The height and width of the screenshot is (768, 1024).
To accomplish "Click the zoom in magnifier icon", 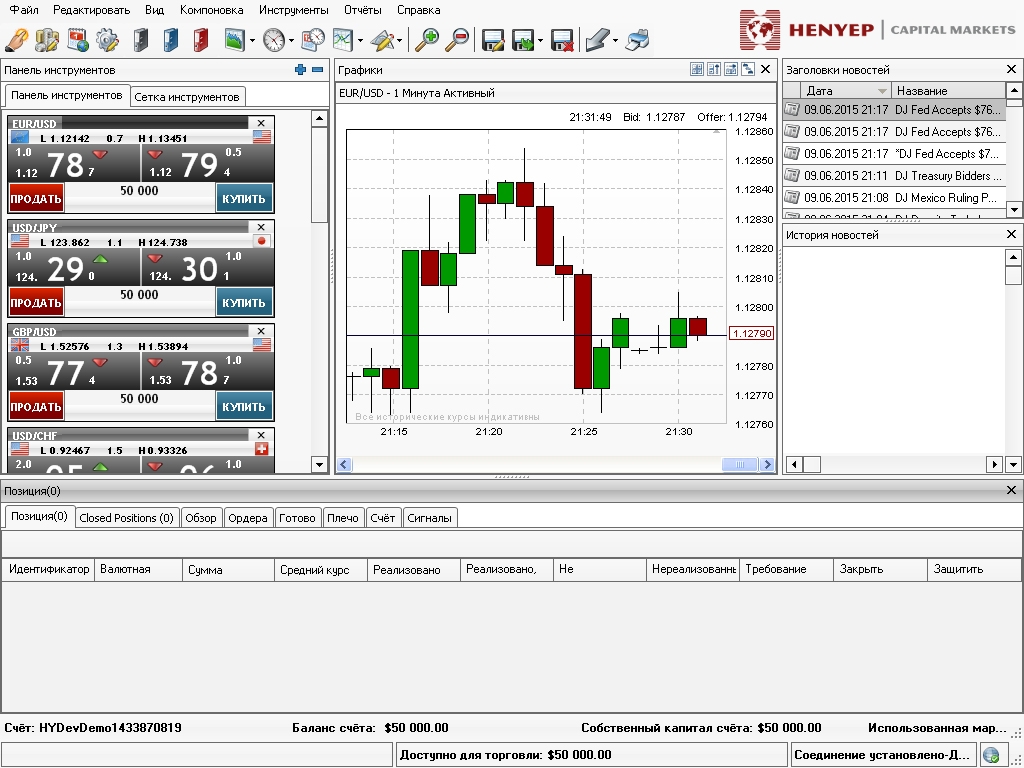I will click(427, 40).
